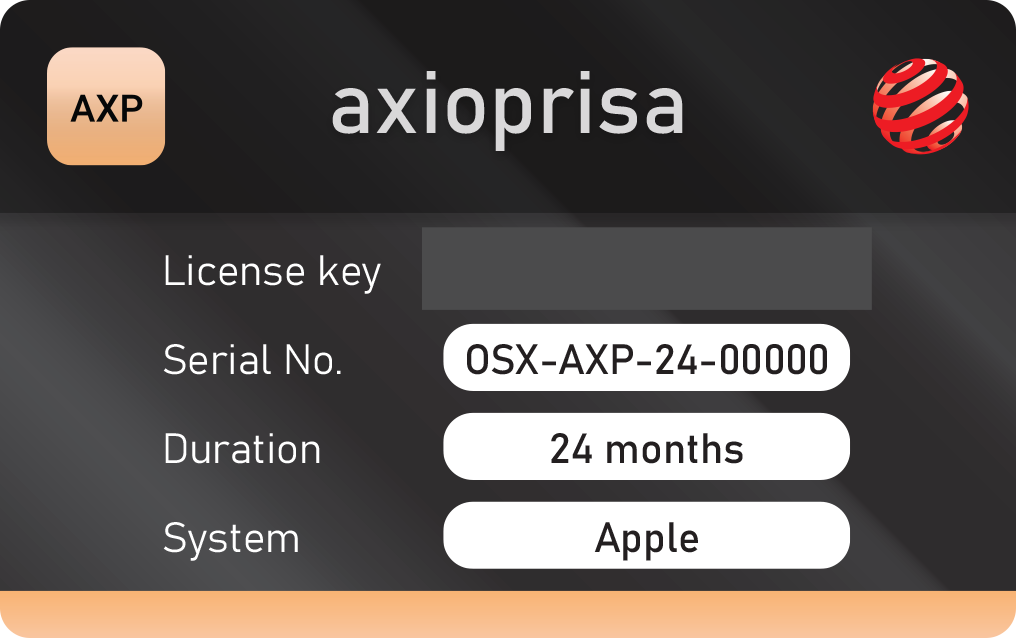Click the Apple text in the System pill

tap(647, 539)
